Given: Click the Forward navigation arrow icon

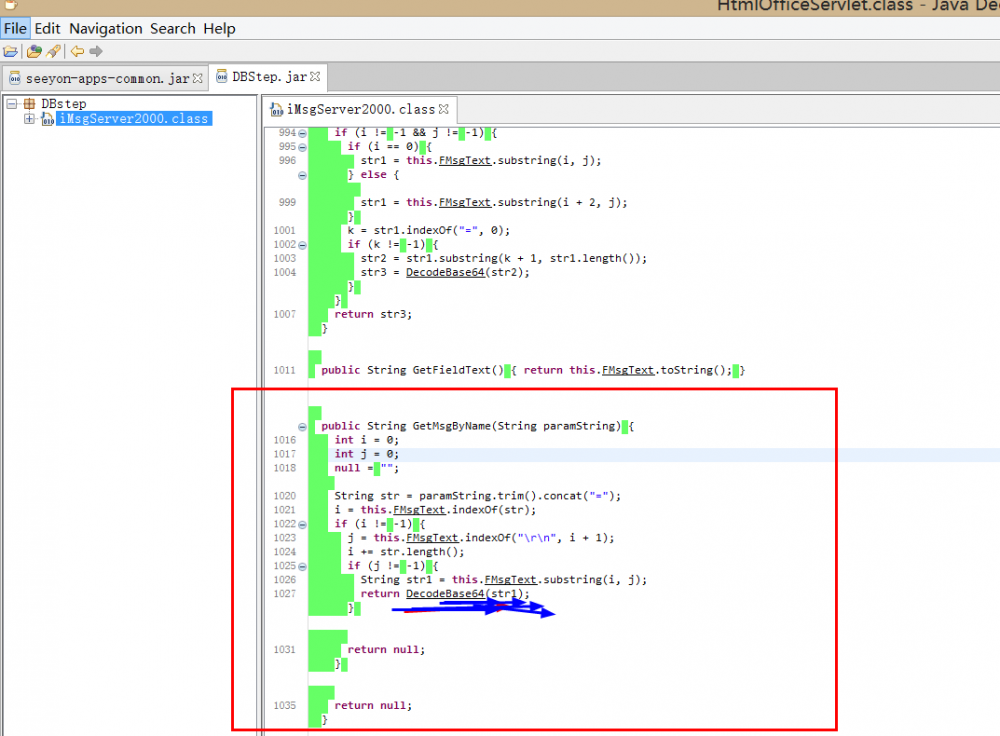Looking at the screenshot, I should [96, 52].
